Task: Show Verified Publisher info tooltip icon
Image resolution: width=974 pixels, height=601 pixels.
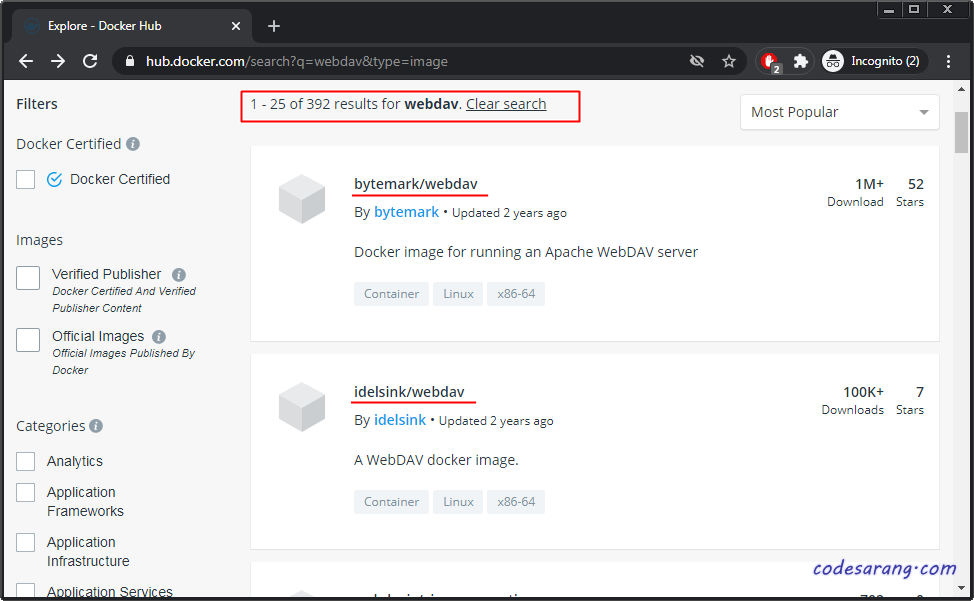Action: (179, 274)
